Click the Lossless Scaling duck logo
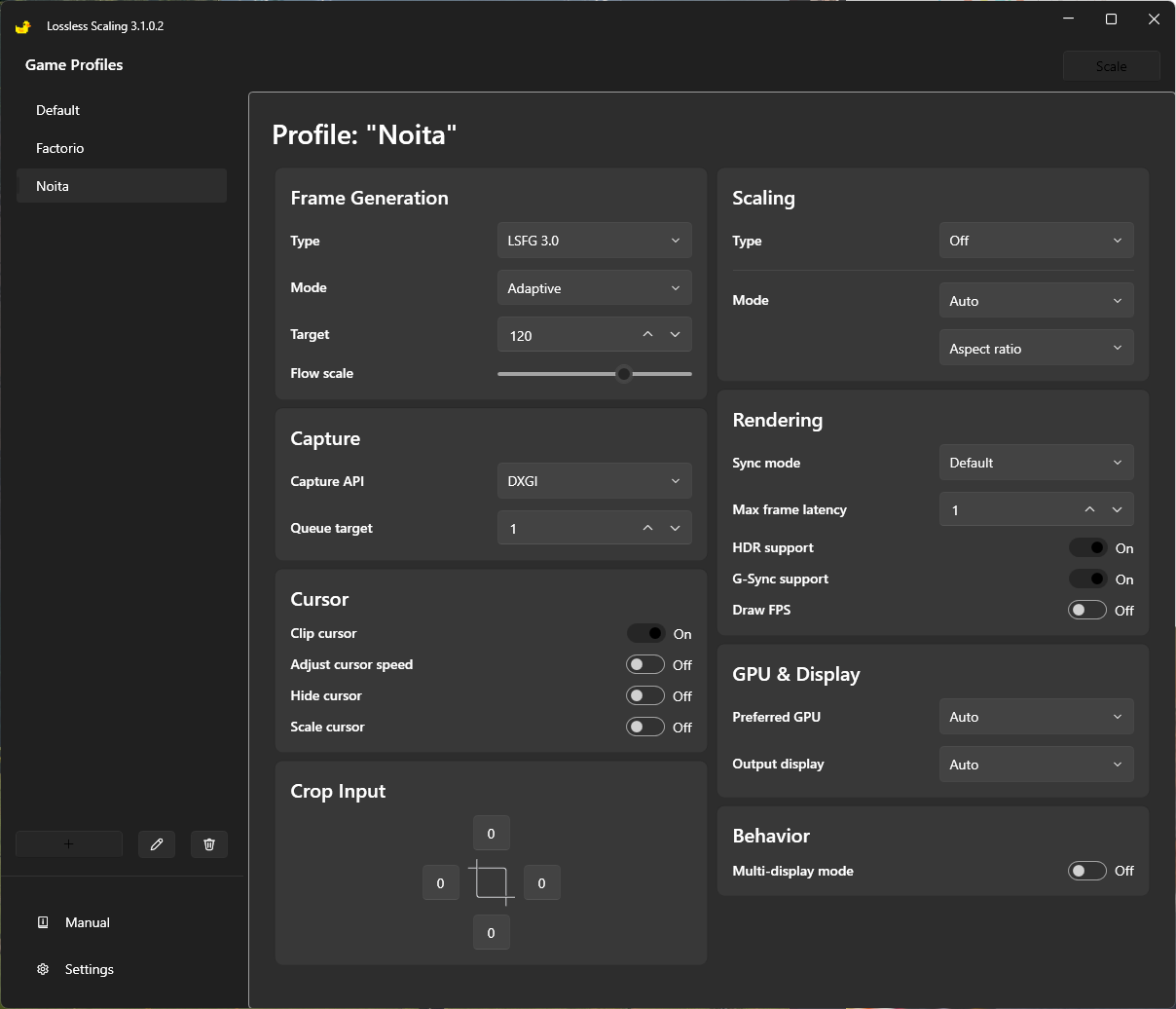The image size is (1176, 1009). tap(23, 26)
